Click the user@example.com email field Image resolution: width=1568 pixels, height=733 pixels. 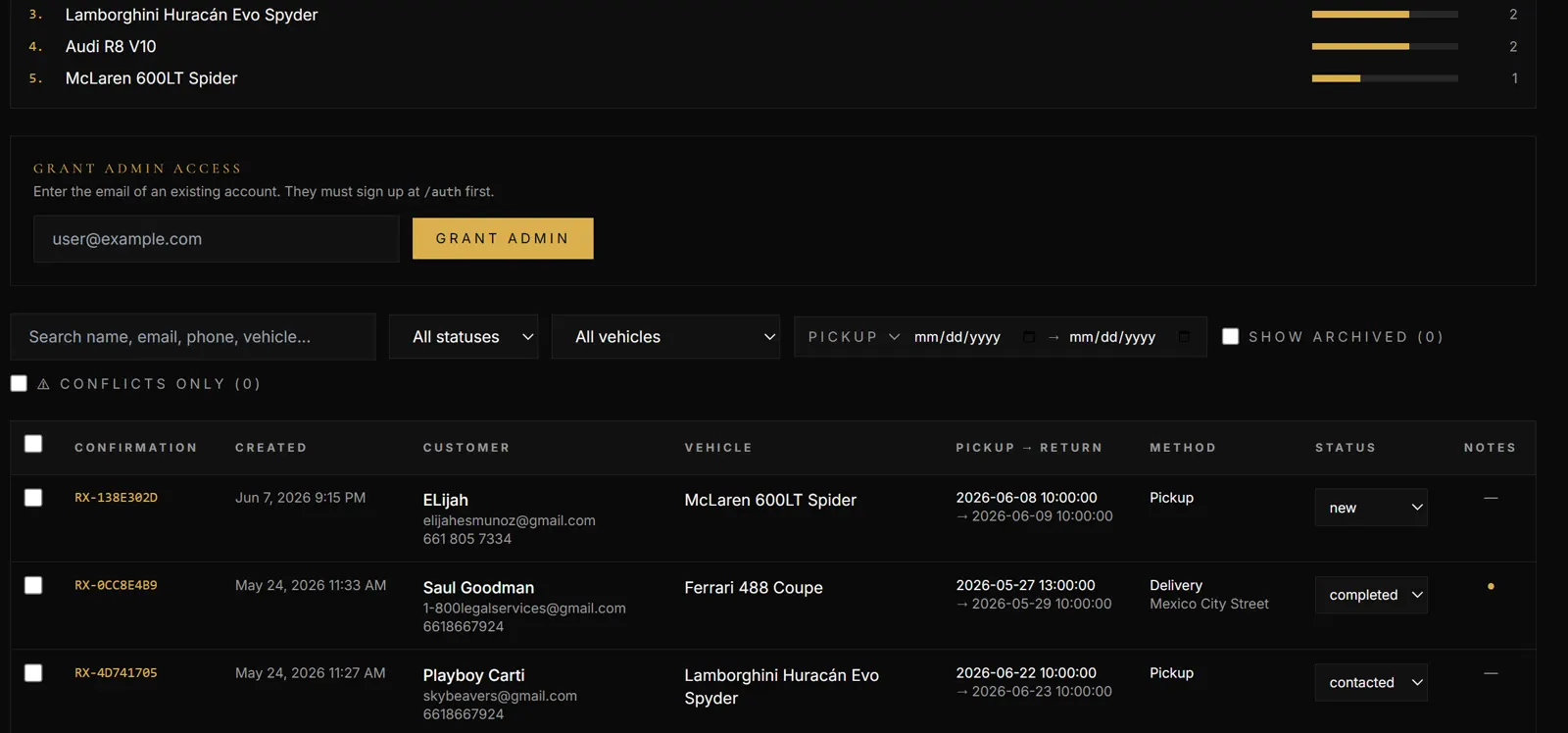[217, 239]
